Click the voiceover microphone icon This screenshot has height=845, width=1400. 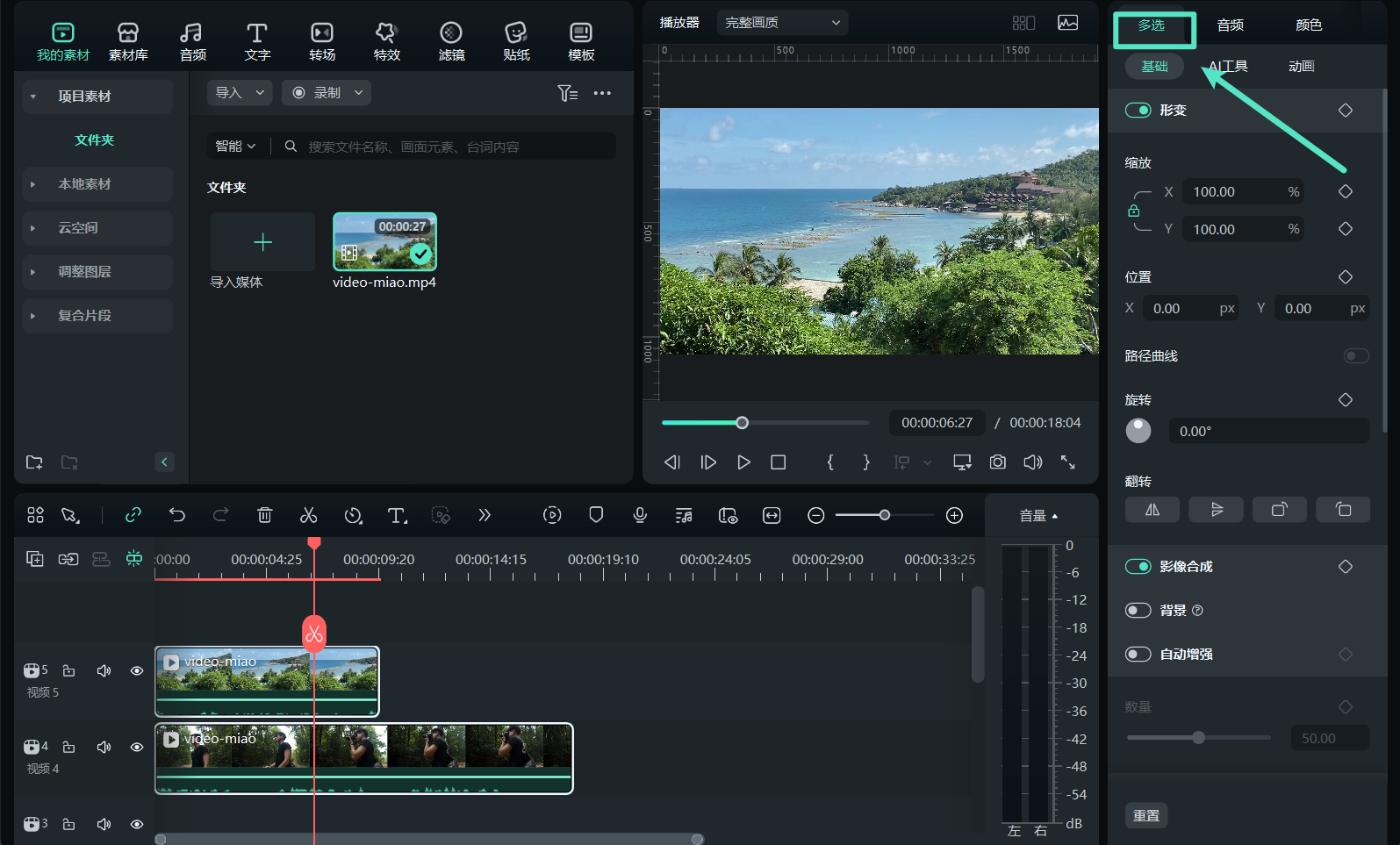(640, 515)
